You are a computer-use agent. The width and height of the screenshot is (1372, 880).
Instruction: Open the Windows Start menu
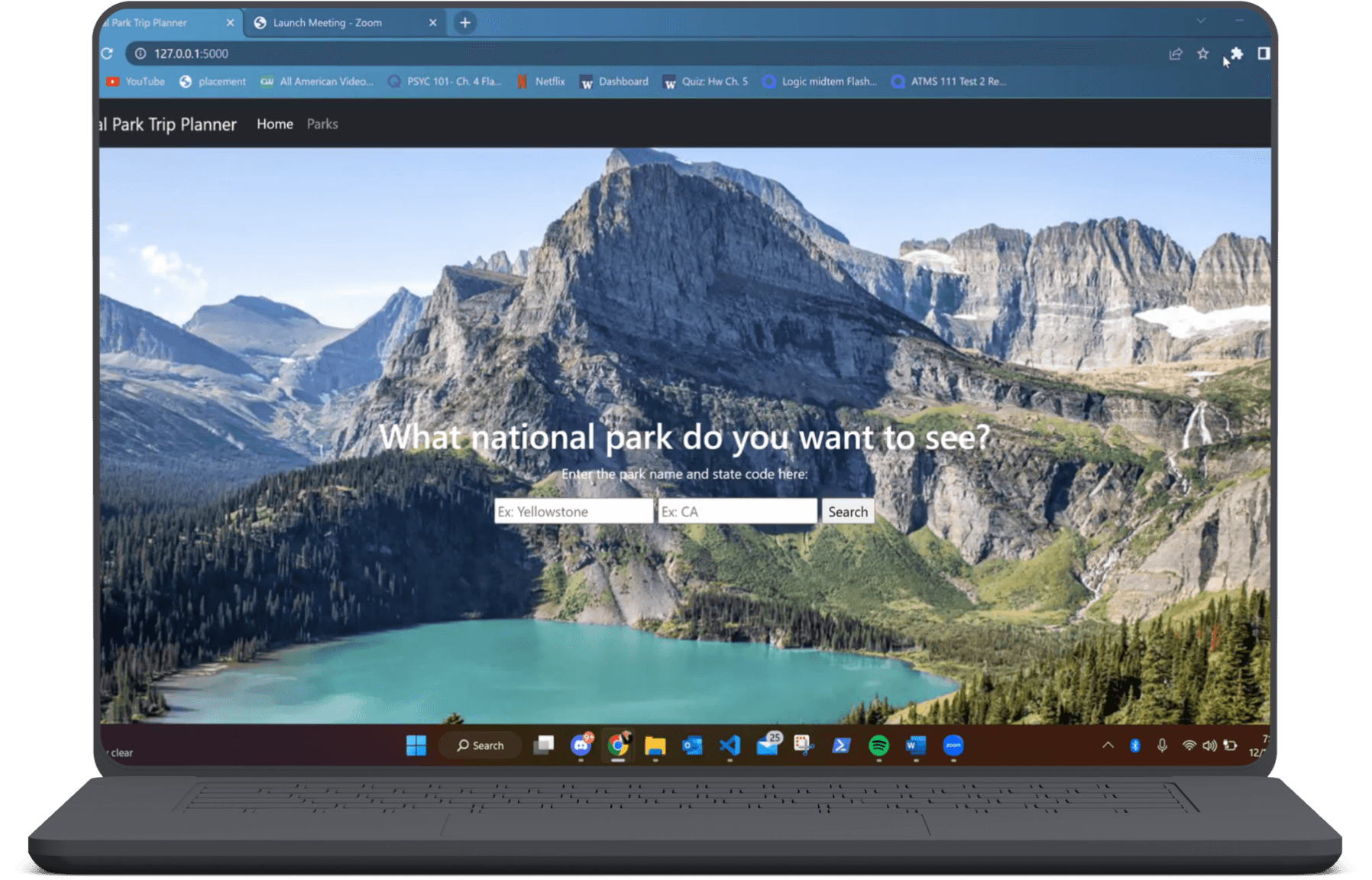coord(416,746)
